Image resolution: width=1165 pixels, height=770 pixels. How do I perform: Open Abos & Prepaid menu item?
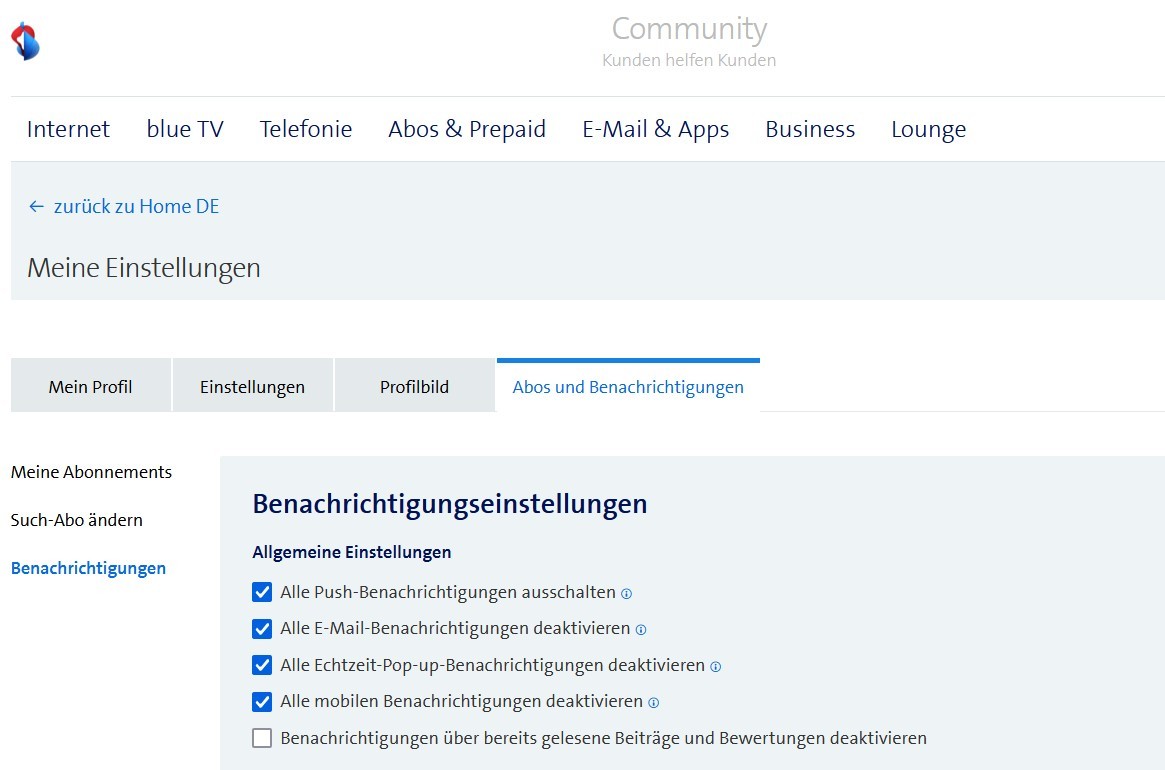[467, 129]
